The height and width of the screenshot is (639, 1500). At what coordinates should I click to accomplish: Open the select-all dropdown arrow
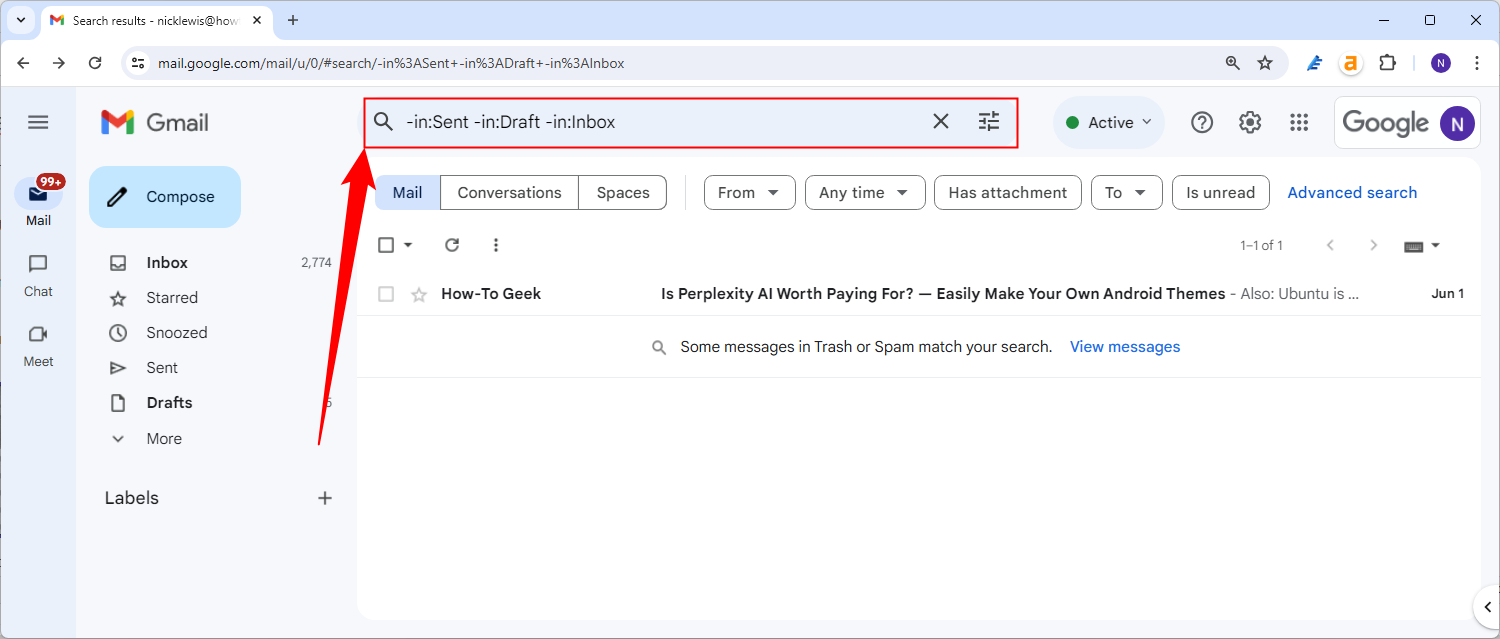click(408, 245)
